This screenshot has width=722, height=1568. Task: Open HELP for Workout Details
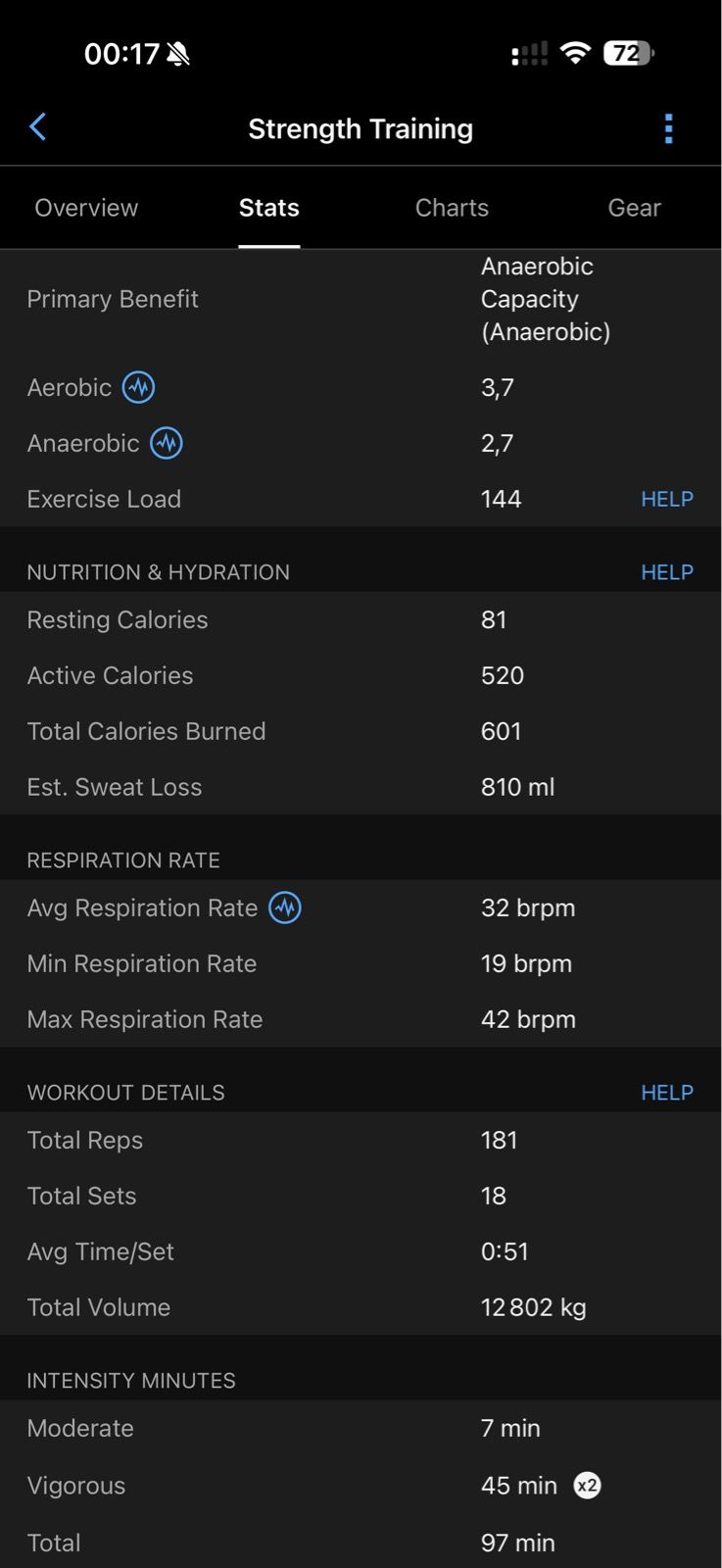[x=666, y=1093]
